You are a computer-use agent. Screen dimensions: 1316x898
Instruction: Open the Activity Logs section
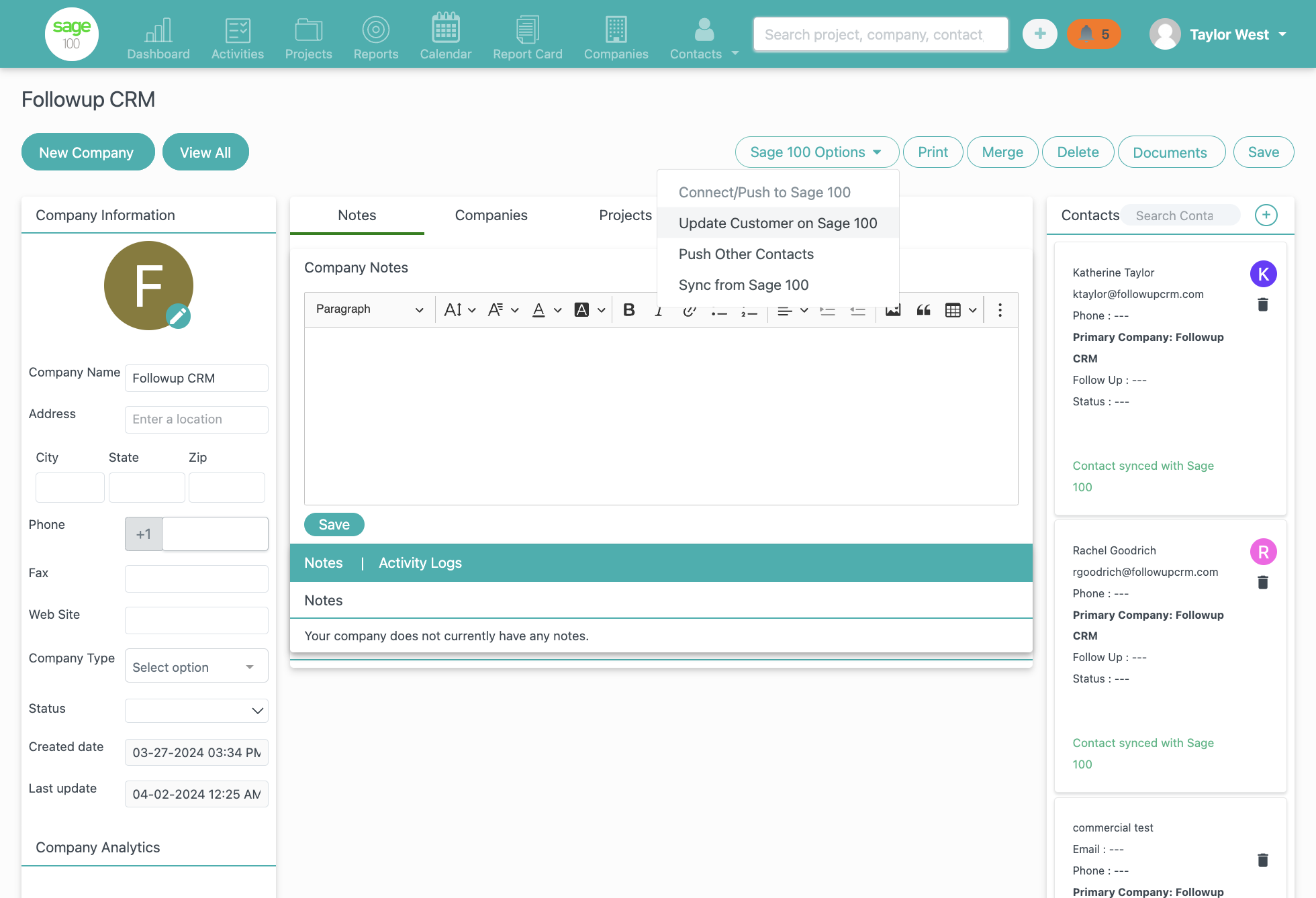(420, 563)
